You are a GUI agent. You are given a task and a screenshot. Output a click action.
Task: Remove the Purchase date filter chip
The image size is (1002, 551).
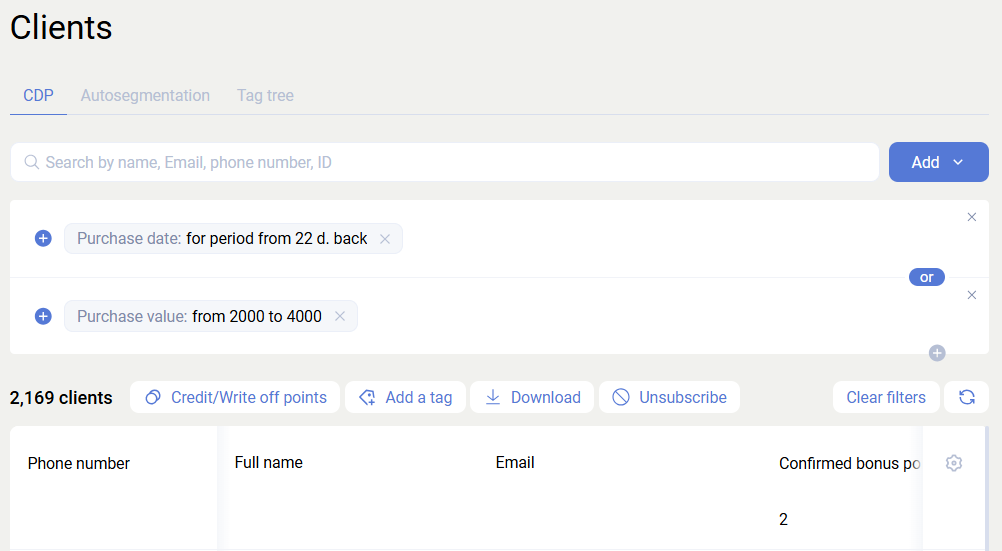click(385, 239)
